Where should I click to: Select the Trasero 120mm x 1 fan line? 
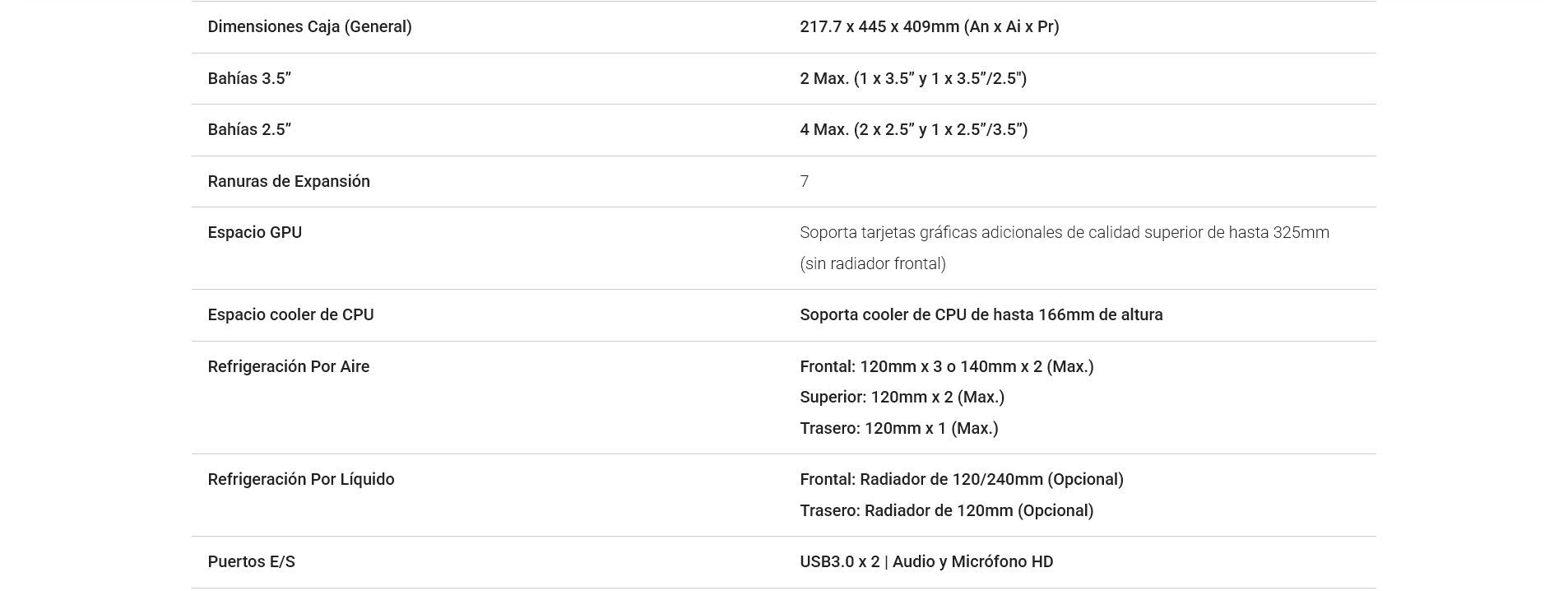coord(899,428)
